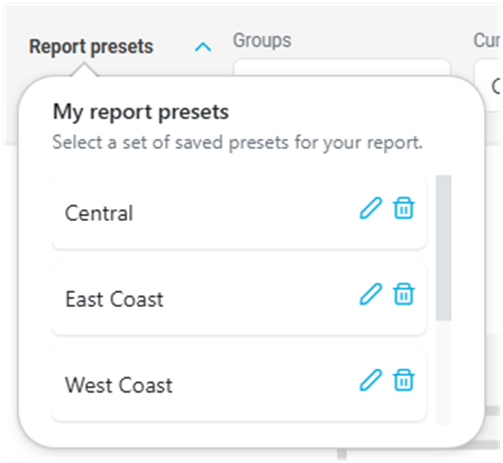Viewport: 503px width, 463px height.
Task: Delete the Central preset using trash icon
Action: point(404,208)
